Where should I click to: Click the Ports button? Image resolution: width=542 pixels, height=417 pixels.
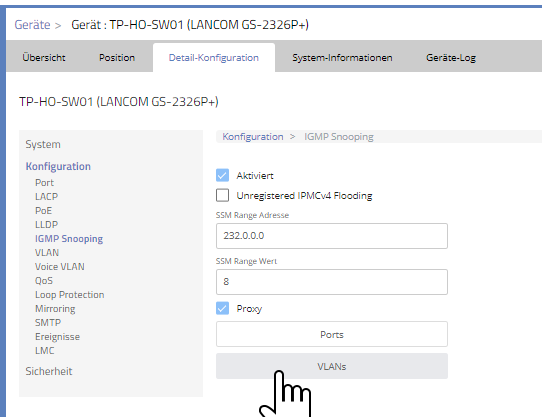332,334
